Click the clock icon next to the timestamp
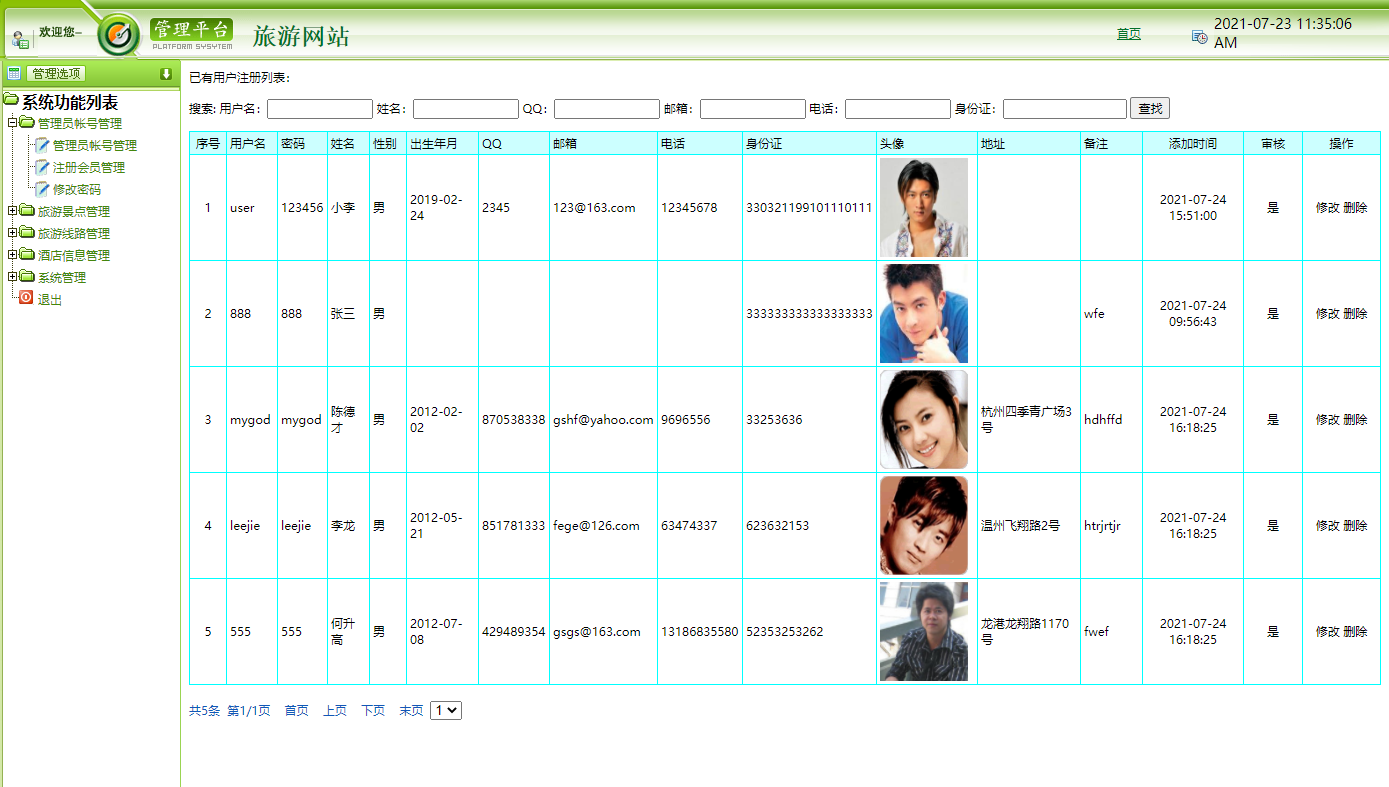Viewport: 1389px width, 787px height. click(1199, 36)
